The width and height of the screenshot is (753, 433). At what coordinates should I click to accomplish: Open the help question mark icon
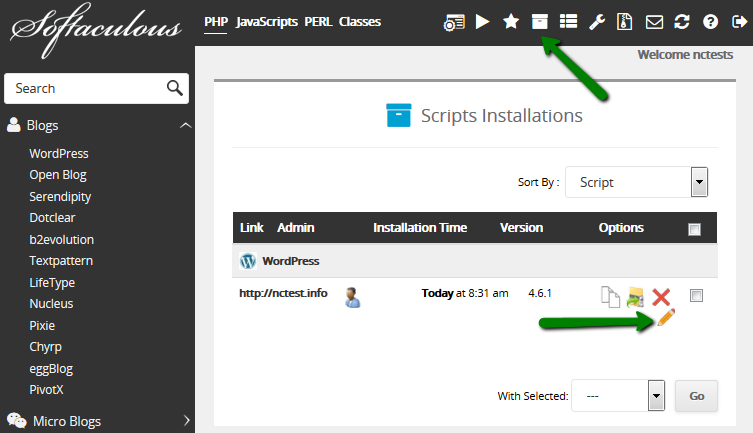pyautogui.click(x=710, y=22)
